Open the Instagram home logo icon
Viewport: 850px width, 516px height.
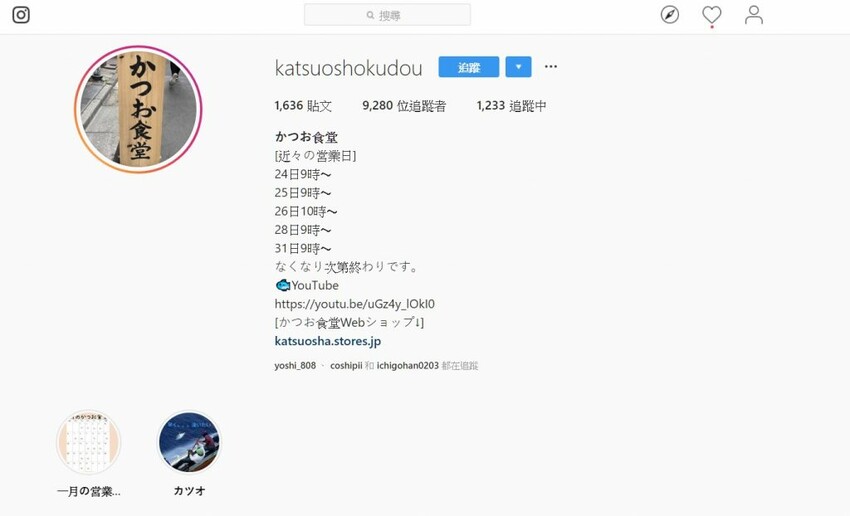(x=21, y=15)
